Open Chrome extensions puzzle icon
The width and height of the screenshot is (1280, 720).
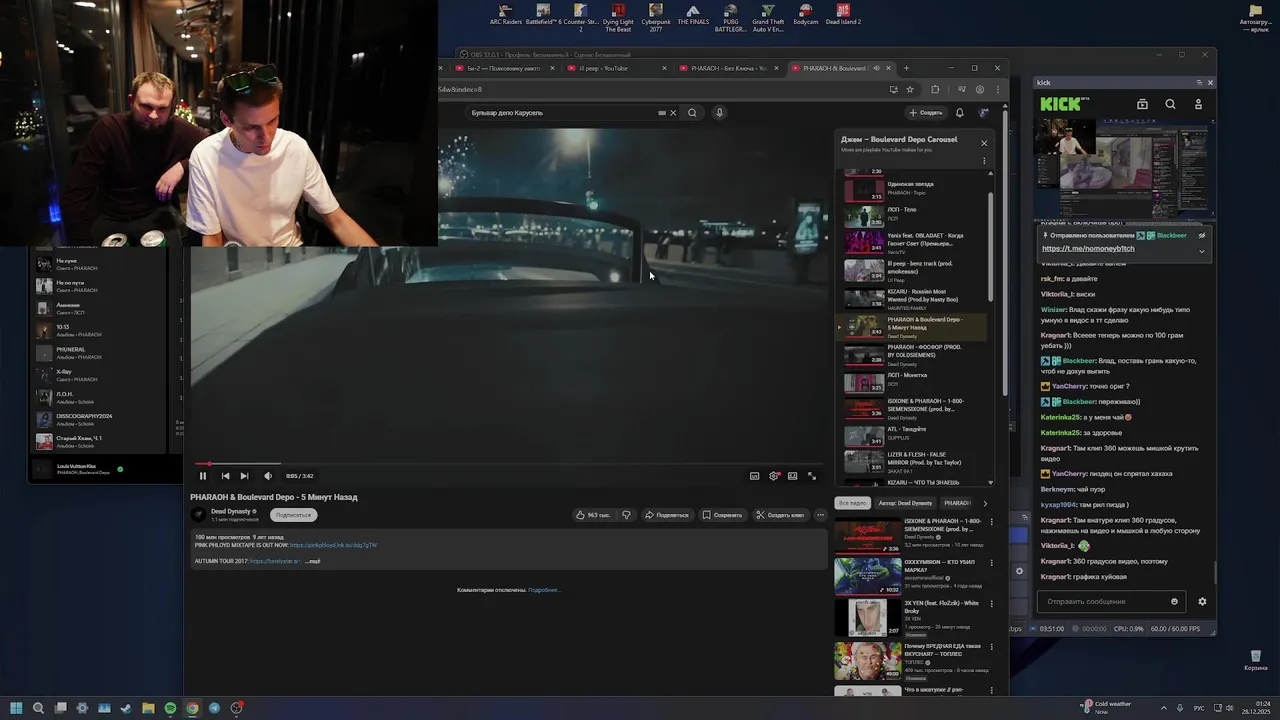935,89
